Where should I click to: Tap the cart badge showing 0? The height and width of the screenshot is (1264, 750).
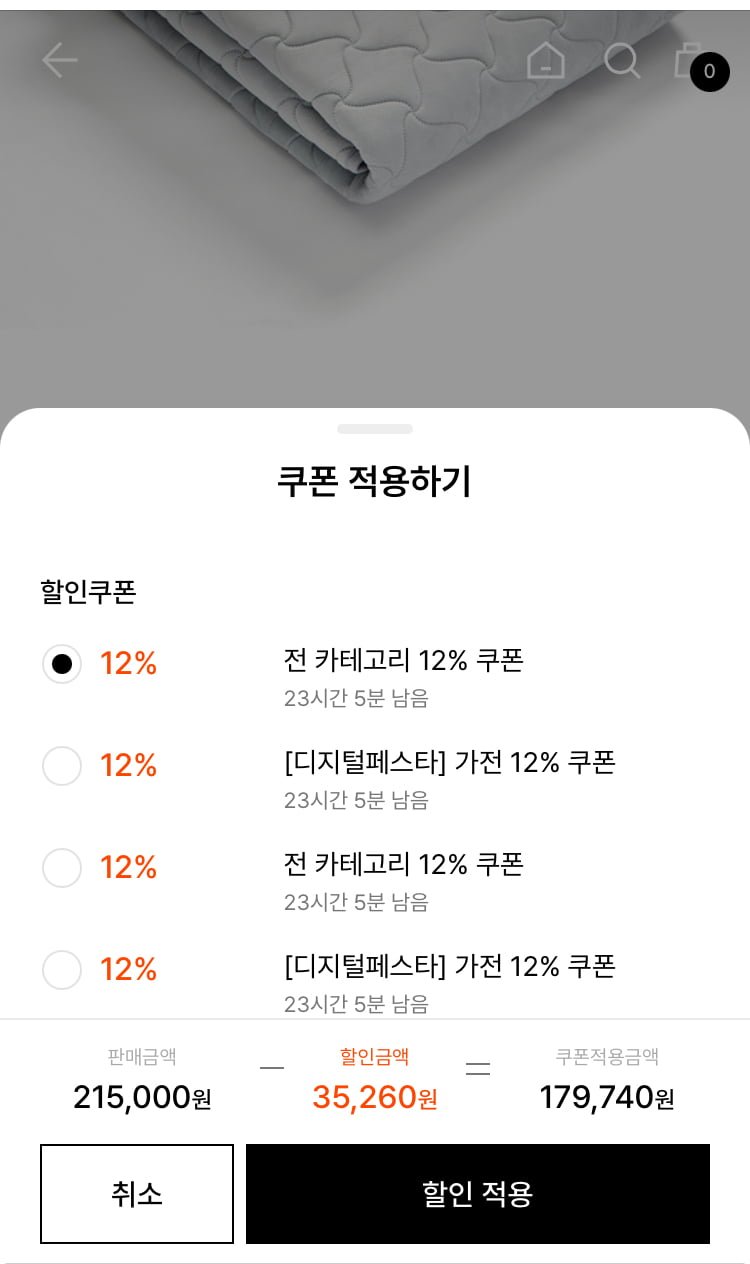coord(710,72)
